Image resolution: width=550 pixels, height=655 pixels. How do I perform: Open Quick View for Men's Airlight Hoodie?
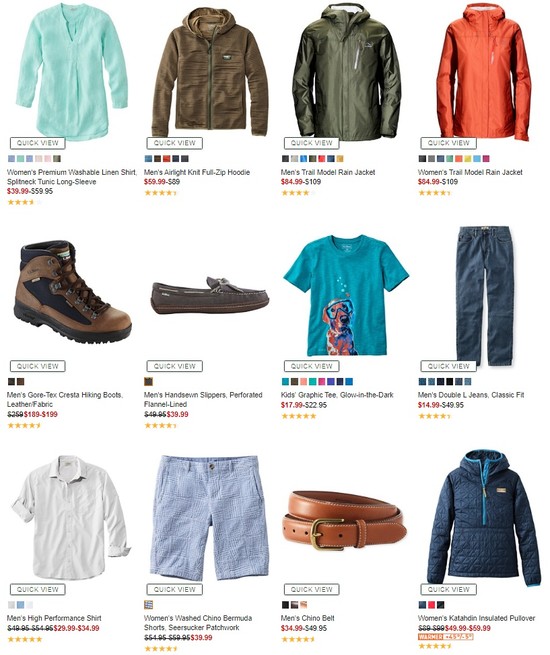[175, 143]
